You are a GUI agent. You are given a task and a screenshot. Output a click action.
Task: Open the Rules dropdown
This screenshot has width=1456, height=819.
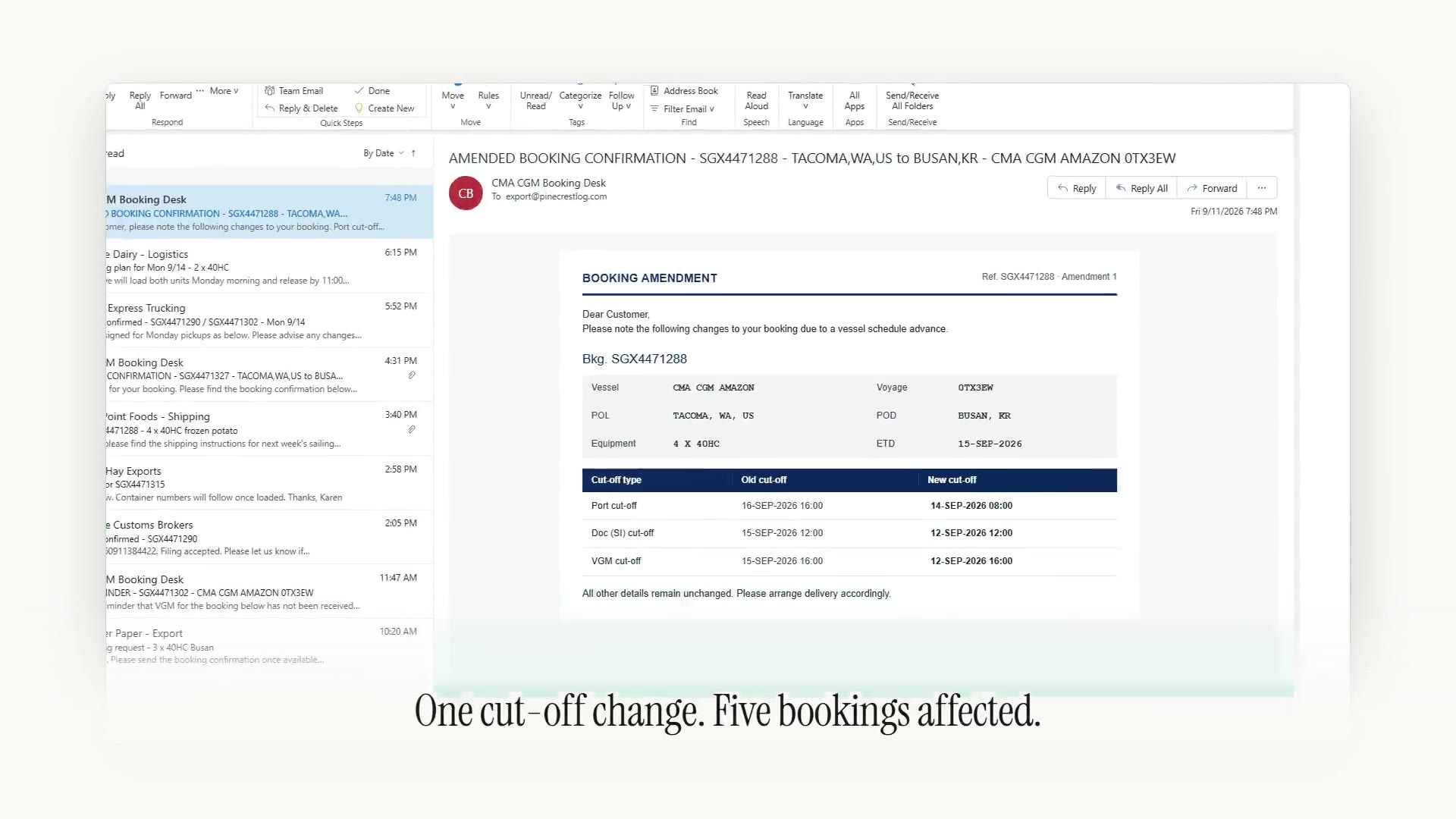(x=488, y=100)
